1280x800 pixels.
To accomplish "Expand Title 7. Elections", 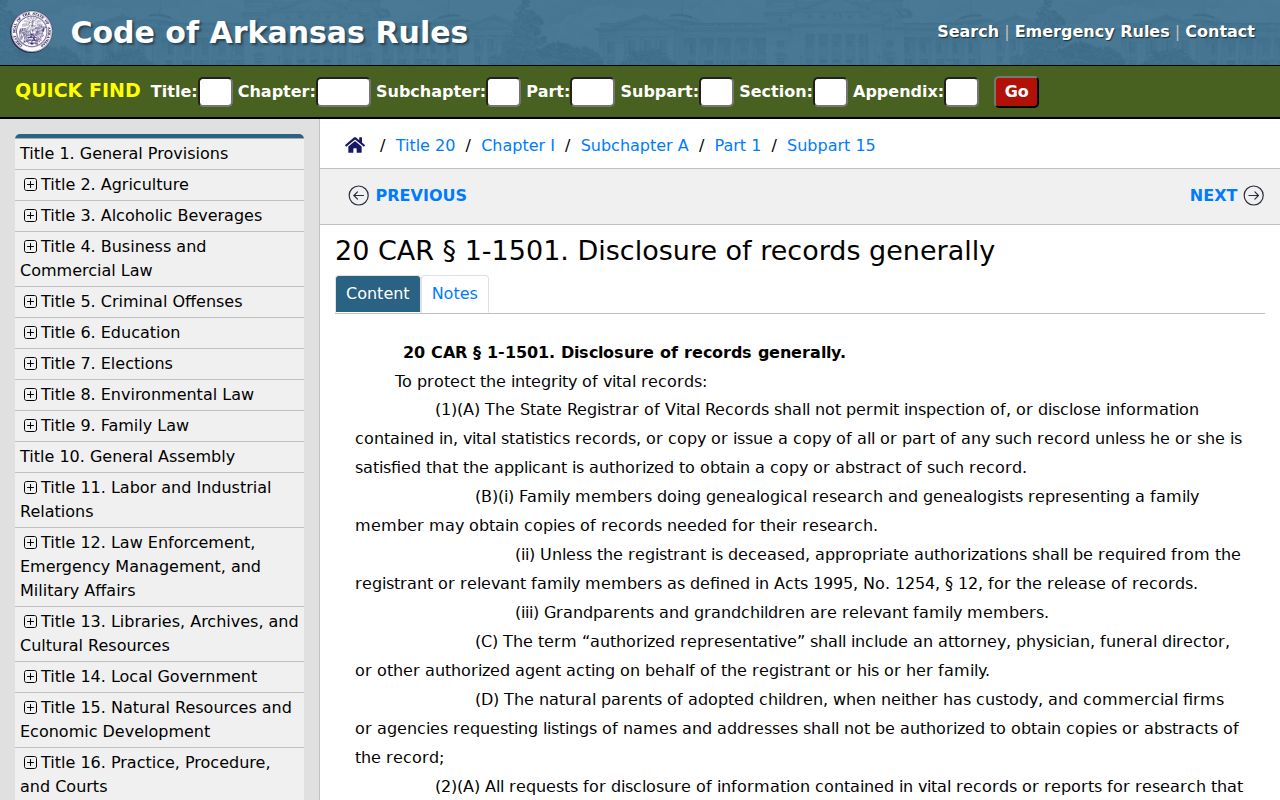I will click(30, 363).
